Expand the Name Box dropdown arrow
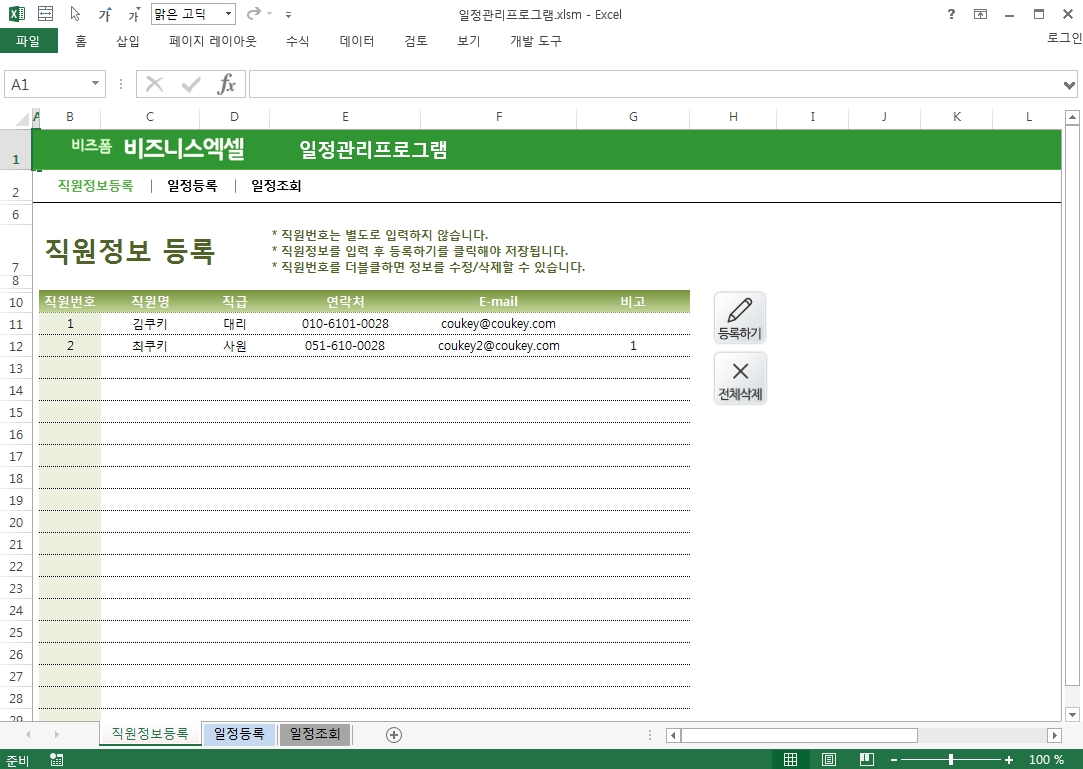 click(x=96, y=85)
